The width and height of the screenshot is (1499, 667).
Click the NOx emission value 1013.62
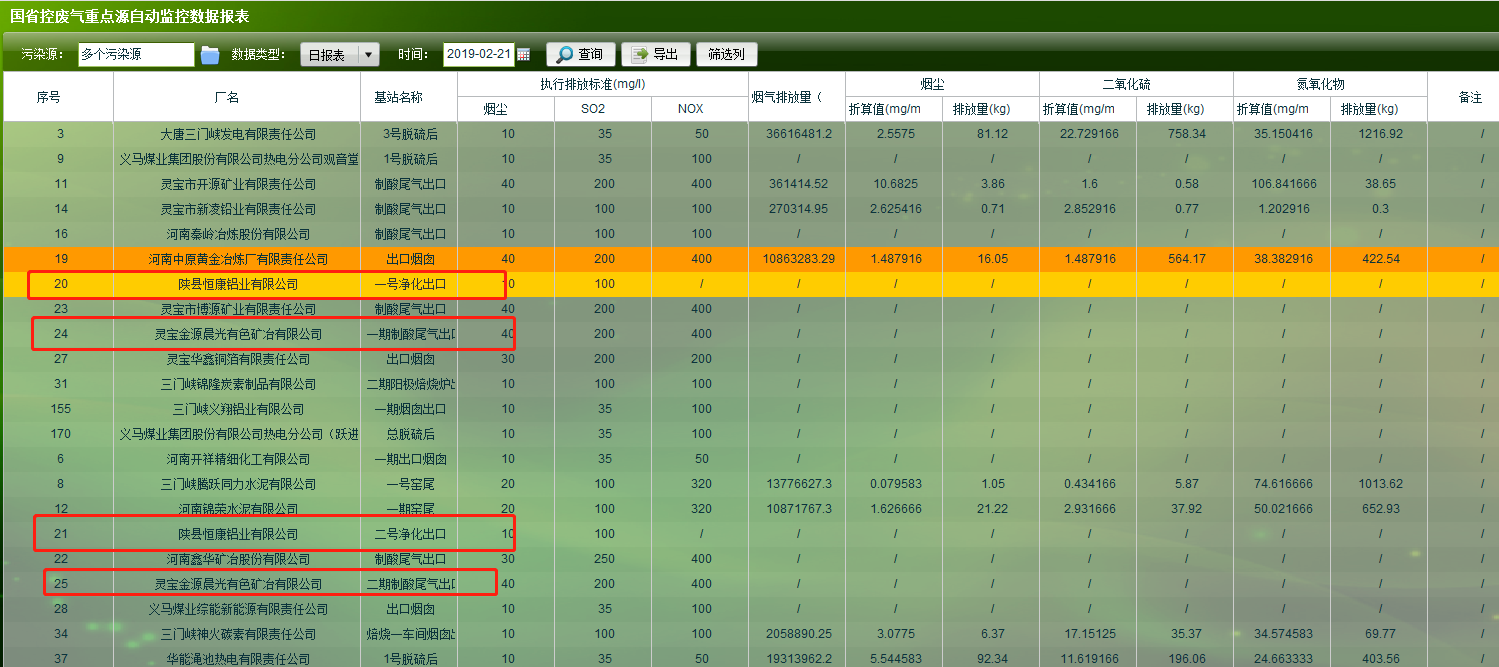pyautogui.click(x=1380, y=484)
